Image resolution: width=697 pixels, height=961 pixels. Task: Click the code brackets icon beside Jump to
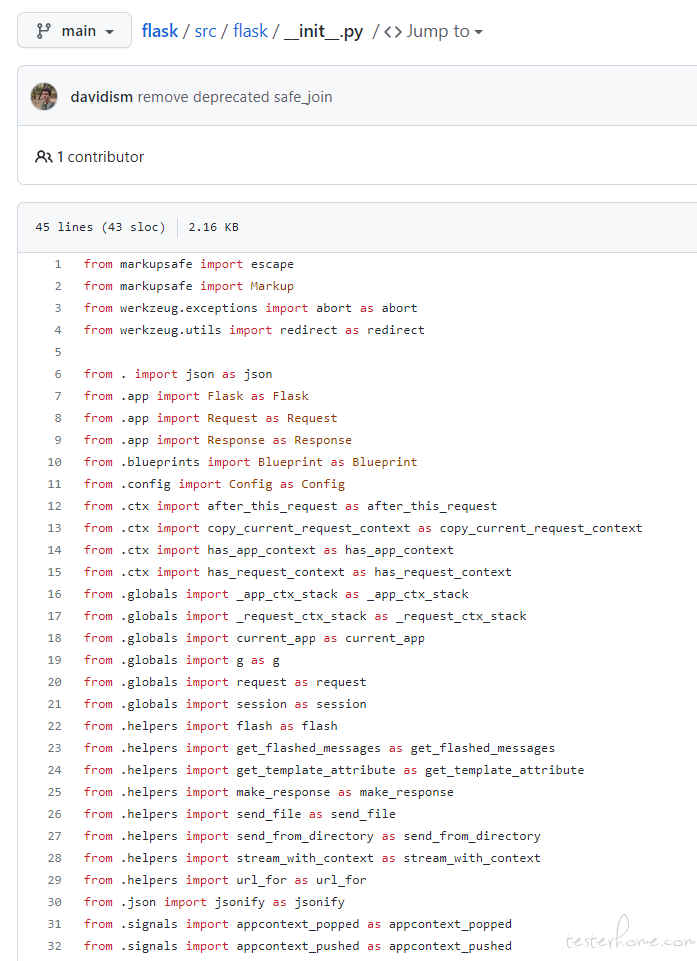click(x=393, y=31)
